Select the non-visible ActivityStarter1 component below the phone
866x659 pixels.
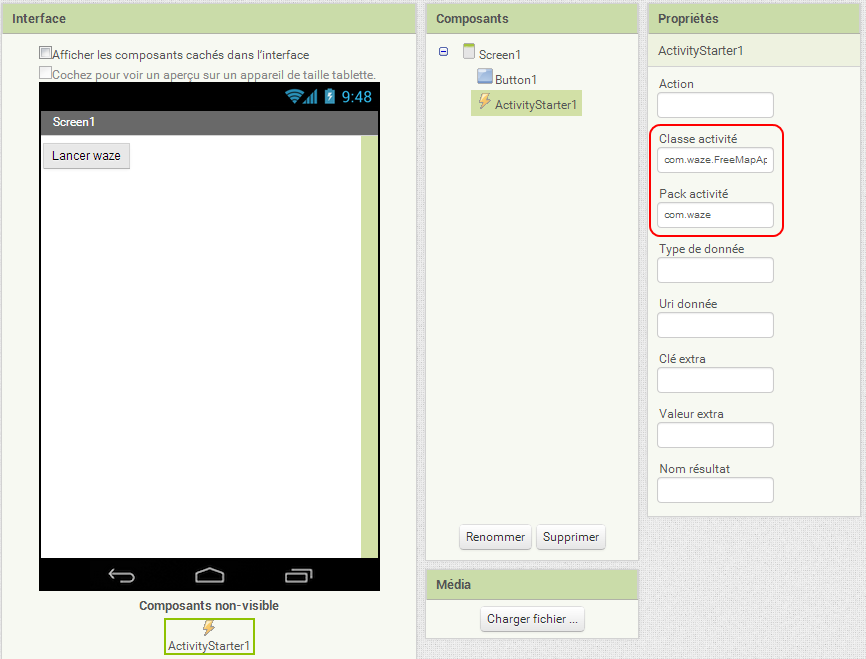click(x=209, y=636)
